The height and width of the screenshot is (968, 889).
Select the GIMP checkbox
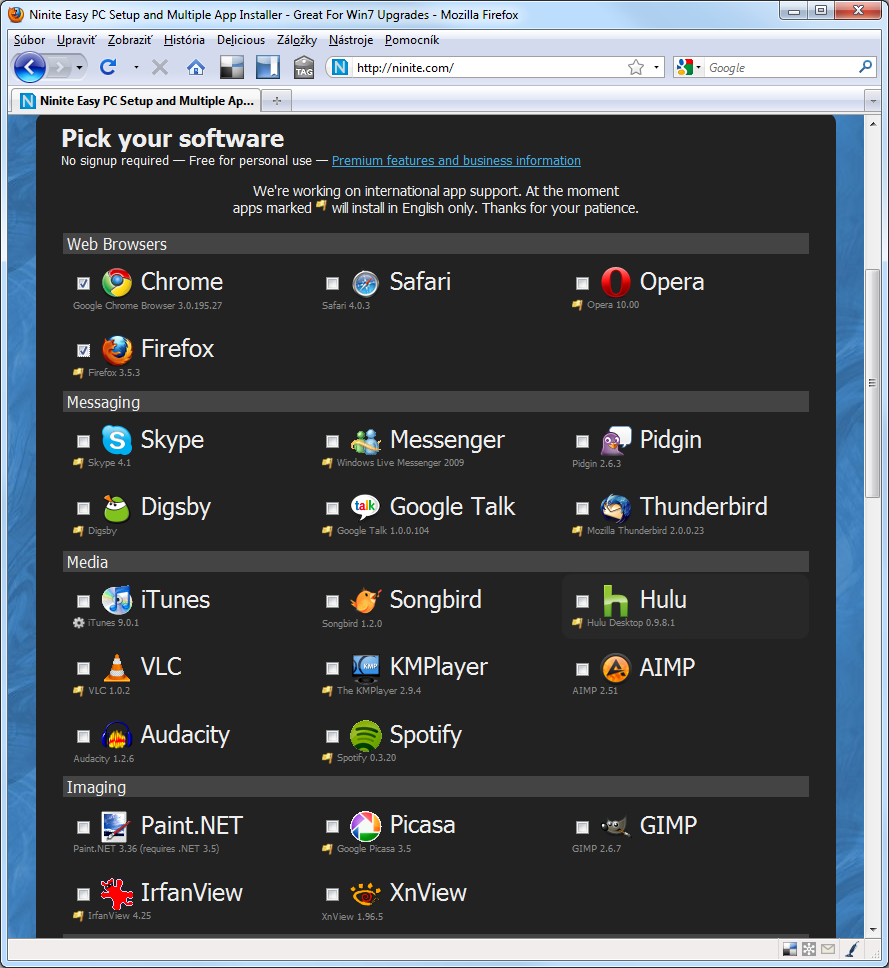582,827
